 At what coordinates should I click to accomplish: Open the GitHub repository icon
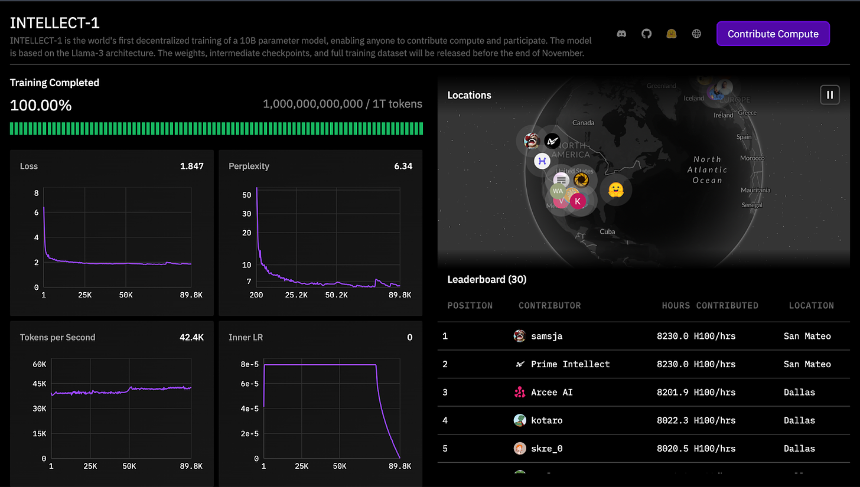pyautogui.click(x=646, y=34)
